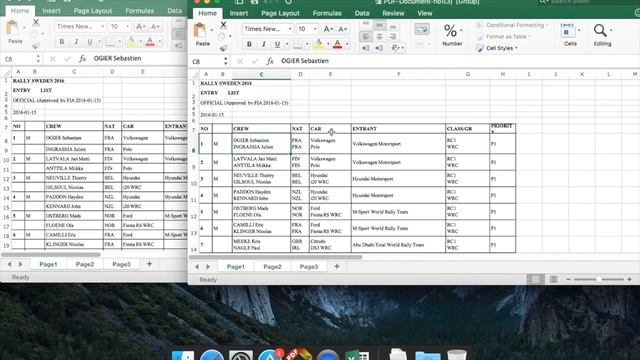Add sheet plus button in back window
Image resolution: width=640 pixels, height=360 pixels.
coord(149,264)
